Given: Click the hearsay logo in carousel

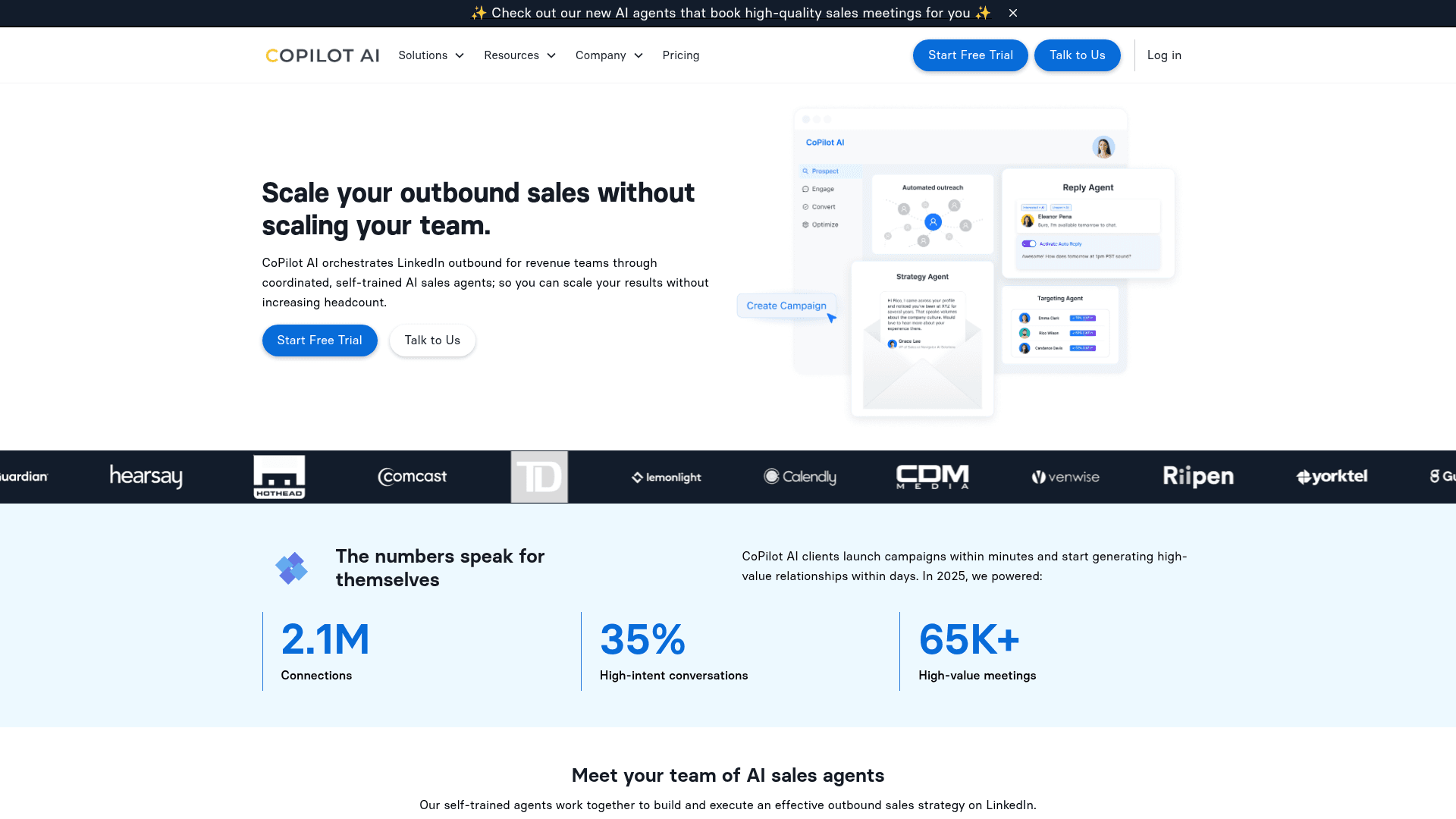Looking at the screenshot, I should point(146,477).
